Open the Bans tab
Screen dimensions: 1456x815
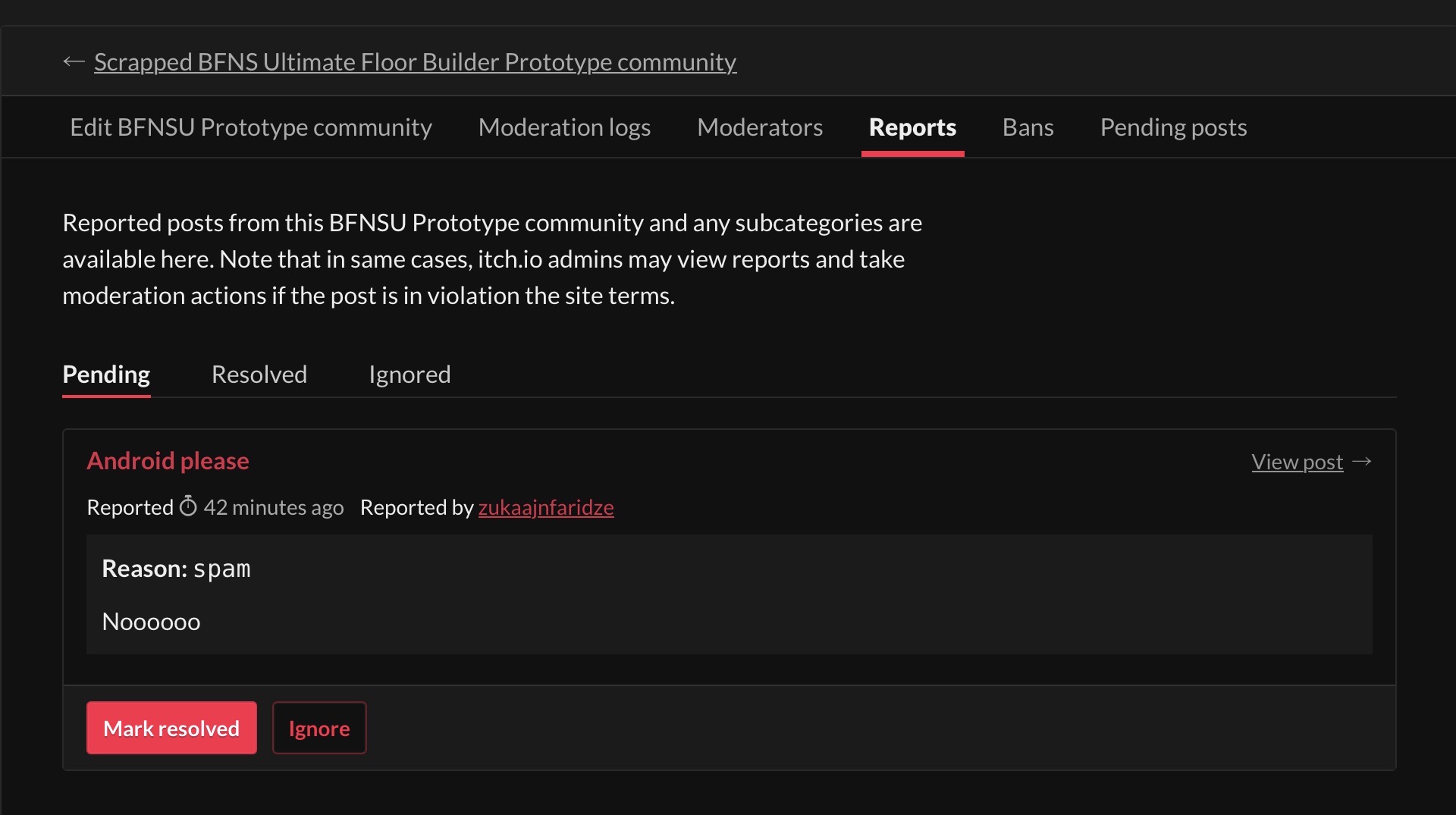point(1028,127)
